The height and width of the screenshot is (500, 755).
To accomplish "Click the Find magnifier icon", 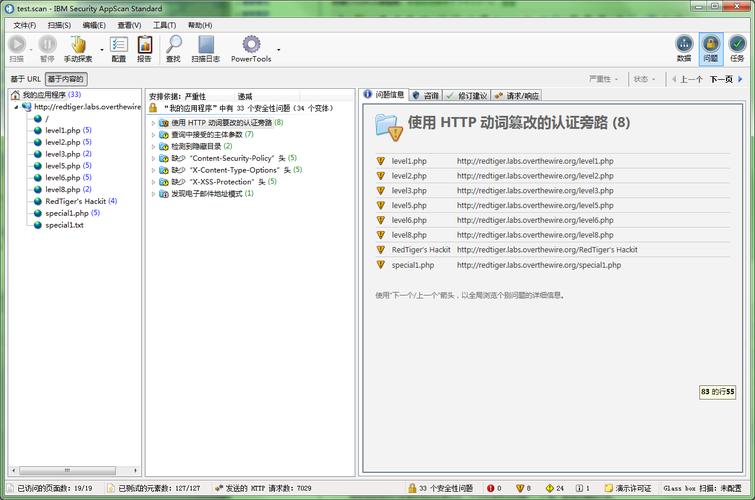I will coord(173,44).
